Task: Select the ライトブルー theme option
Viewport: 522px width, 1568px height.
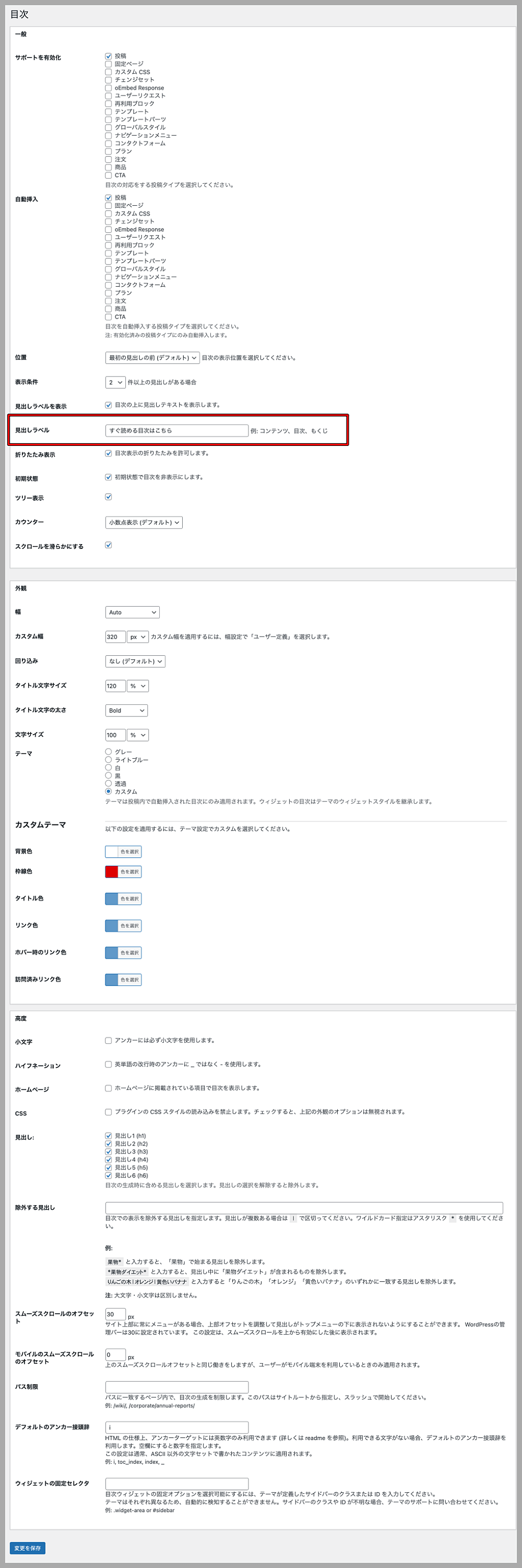Action: (x=108, y=760)
